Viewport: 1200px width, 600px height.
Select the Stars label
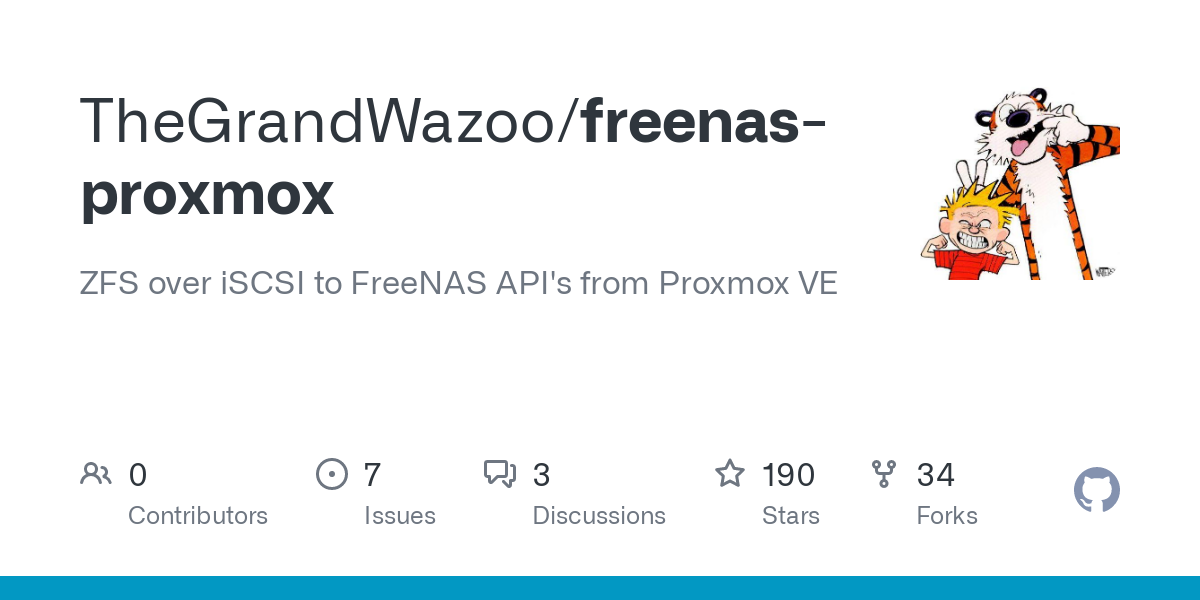point(791,516)
